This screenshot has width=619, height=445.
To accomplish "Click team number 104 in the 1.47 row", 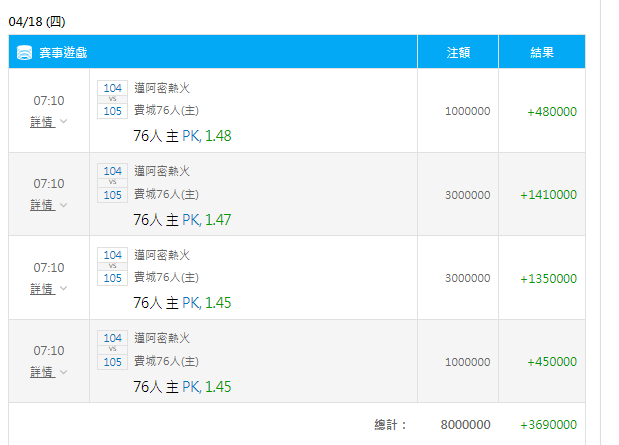I will pyautogui.click(x=113, y=171).
